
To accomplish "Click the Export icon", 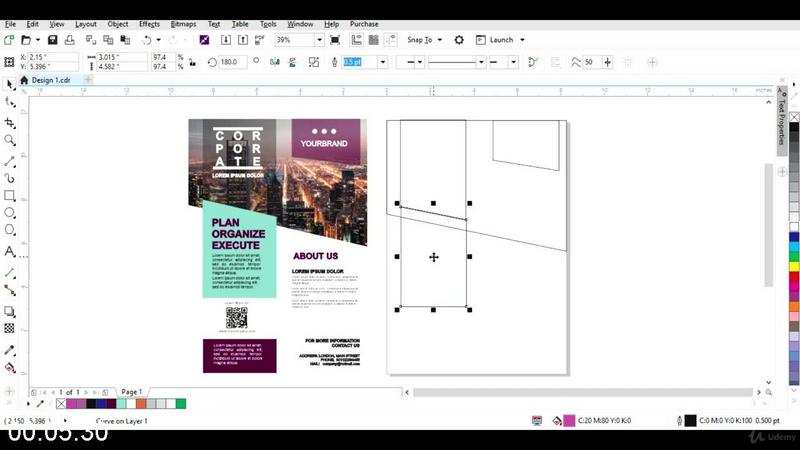I will point(243,40).
